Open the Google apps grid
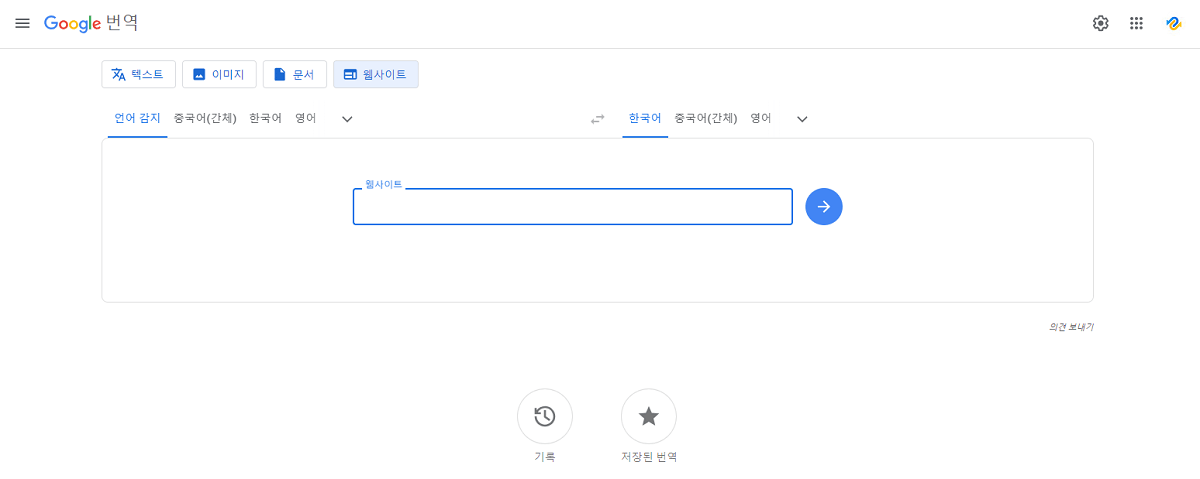The image size is (1200, 479). (x=1136, y=23)
